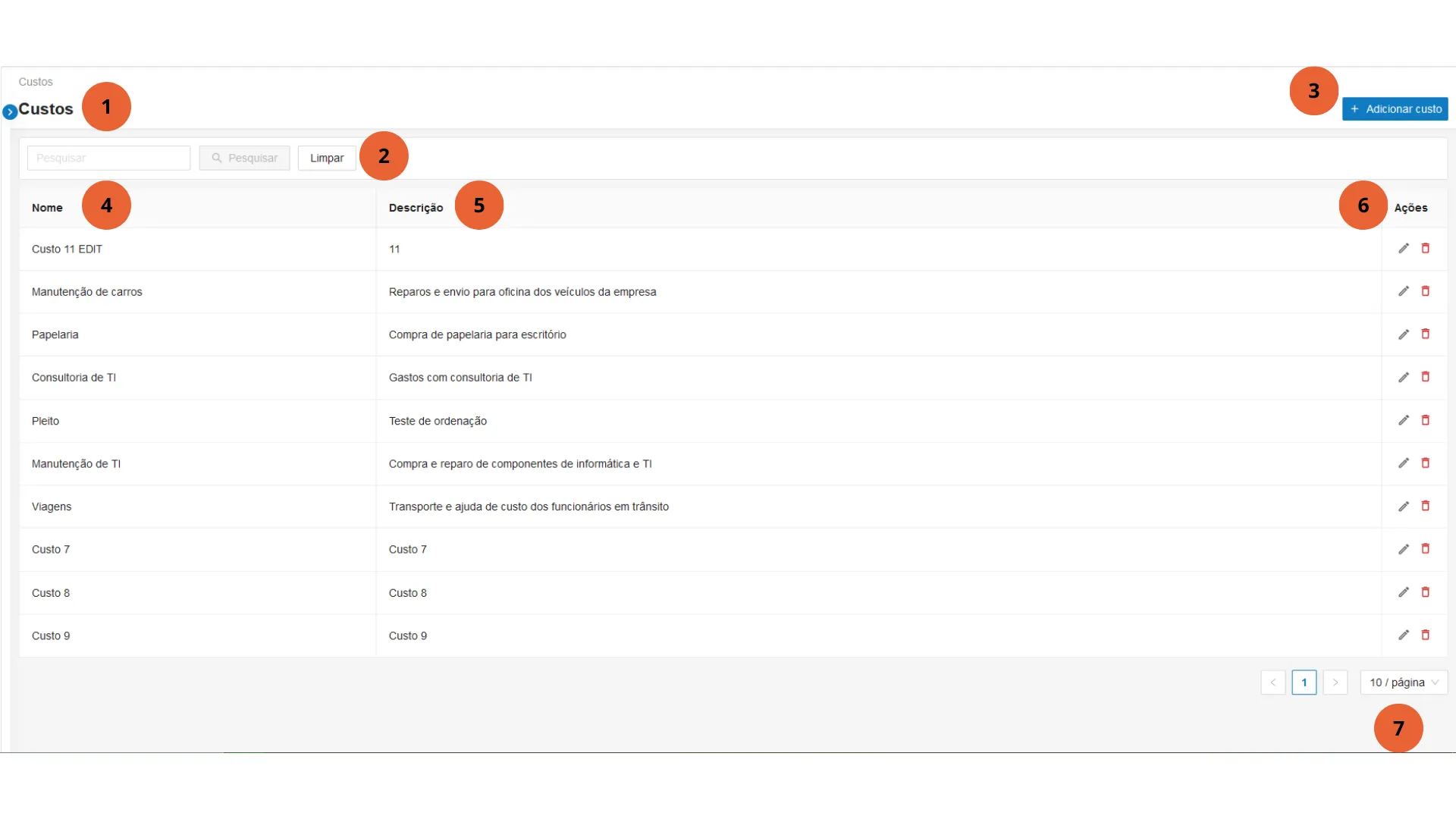The width and height of the screenshot is (1456, 819).
Task: Click the Adicionar custo button
Action: pos(1395,109)
